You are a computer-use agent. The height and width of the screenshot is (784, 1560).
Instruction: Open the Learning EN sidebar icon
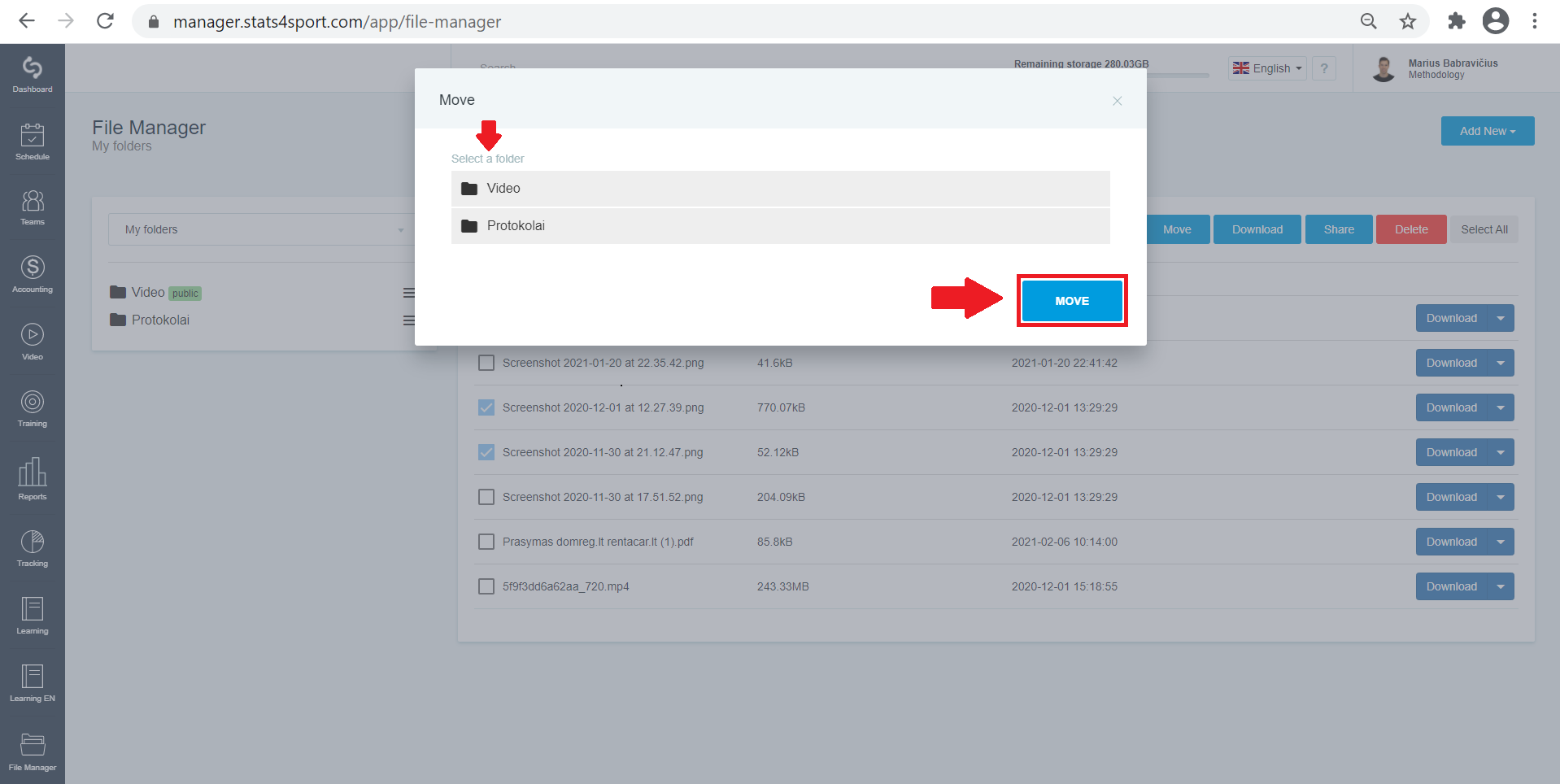coord(33,683)
